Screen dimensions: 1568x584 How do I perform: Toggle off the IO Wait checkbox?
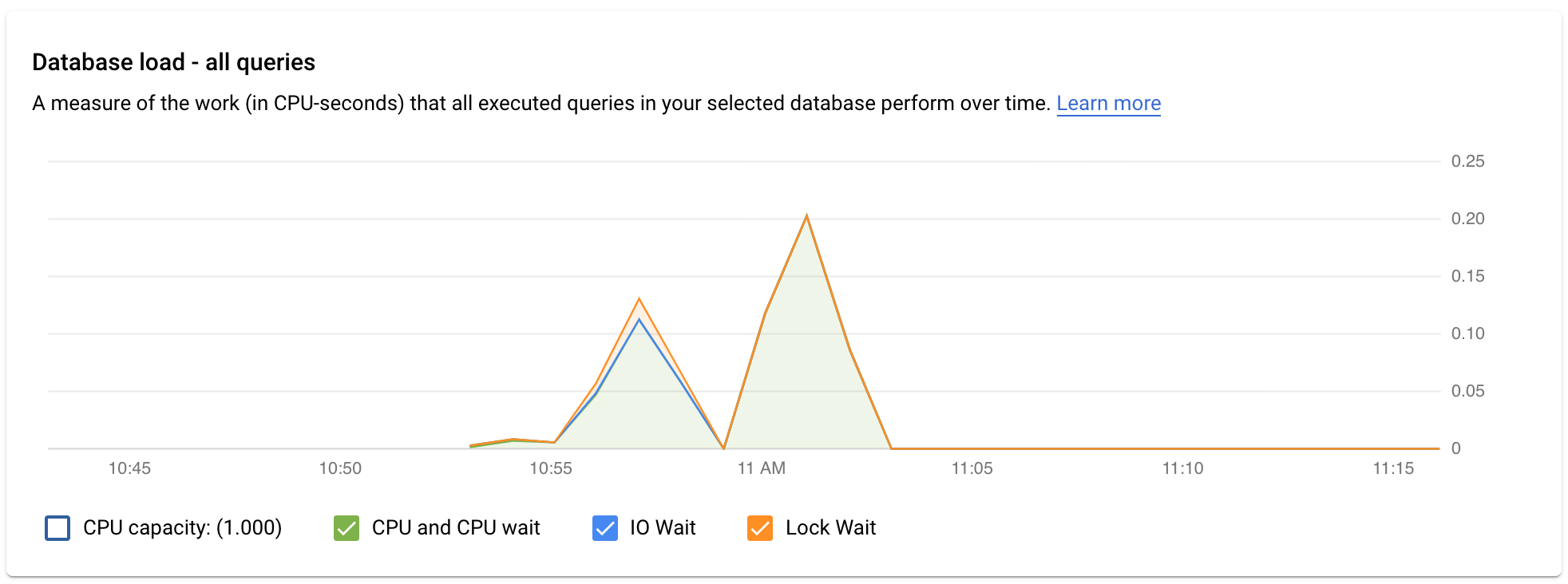[605, 528]
